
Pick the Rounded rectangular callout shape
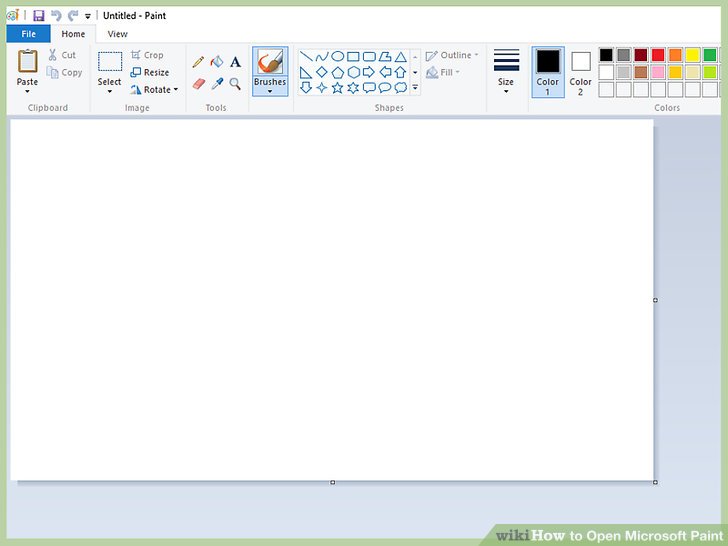(x=369, y=87)
